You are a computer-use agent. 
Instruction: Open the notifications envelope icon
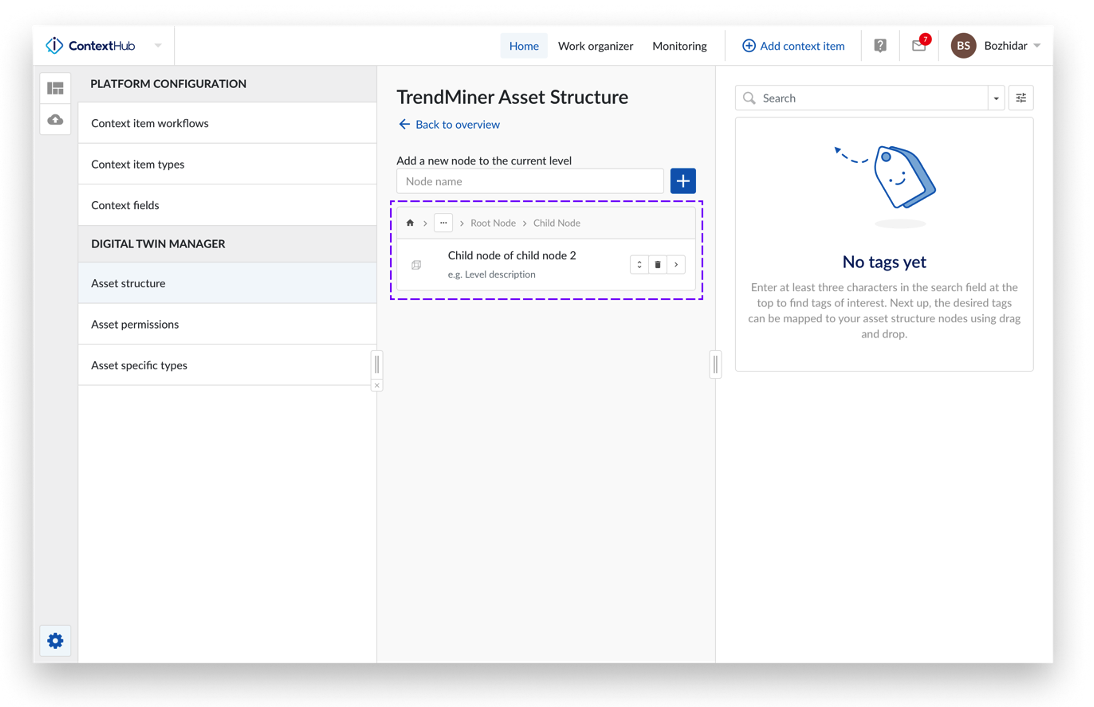918,46
